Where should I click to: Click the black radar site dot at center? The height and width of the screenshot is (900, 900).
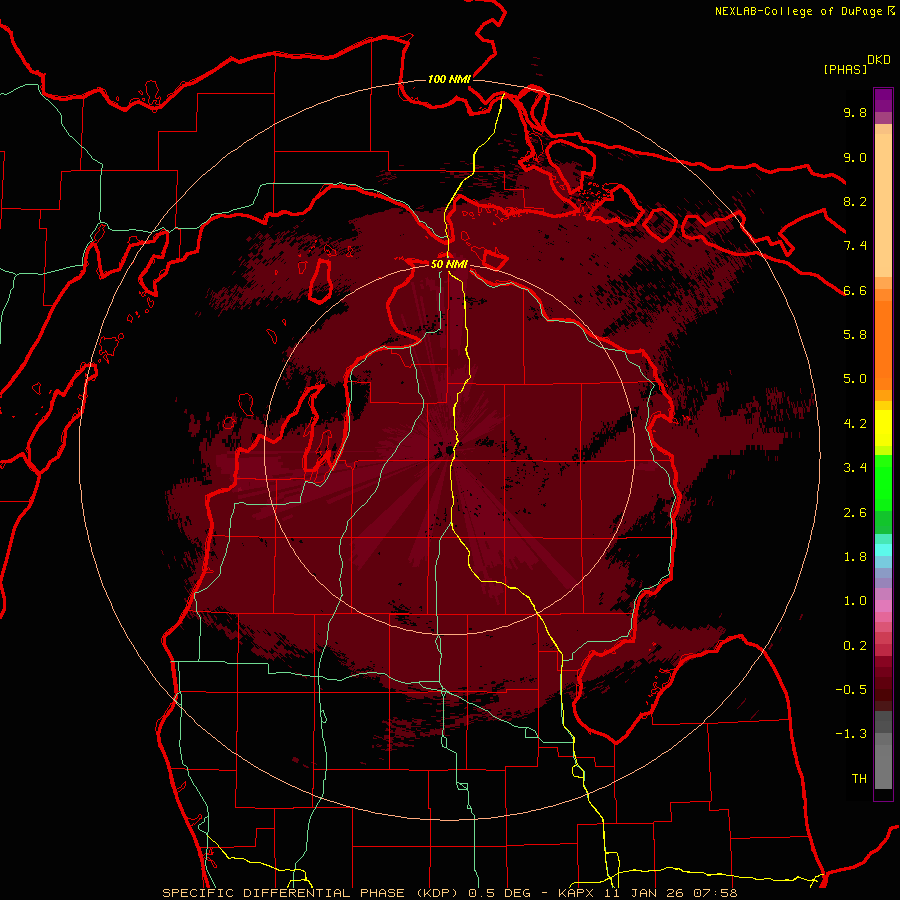449,449
